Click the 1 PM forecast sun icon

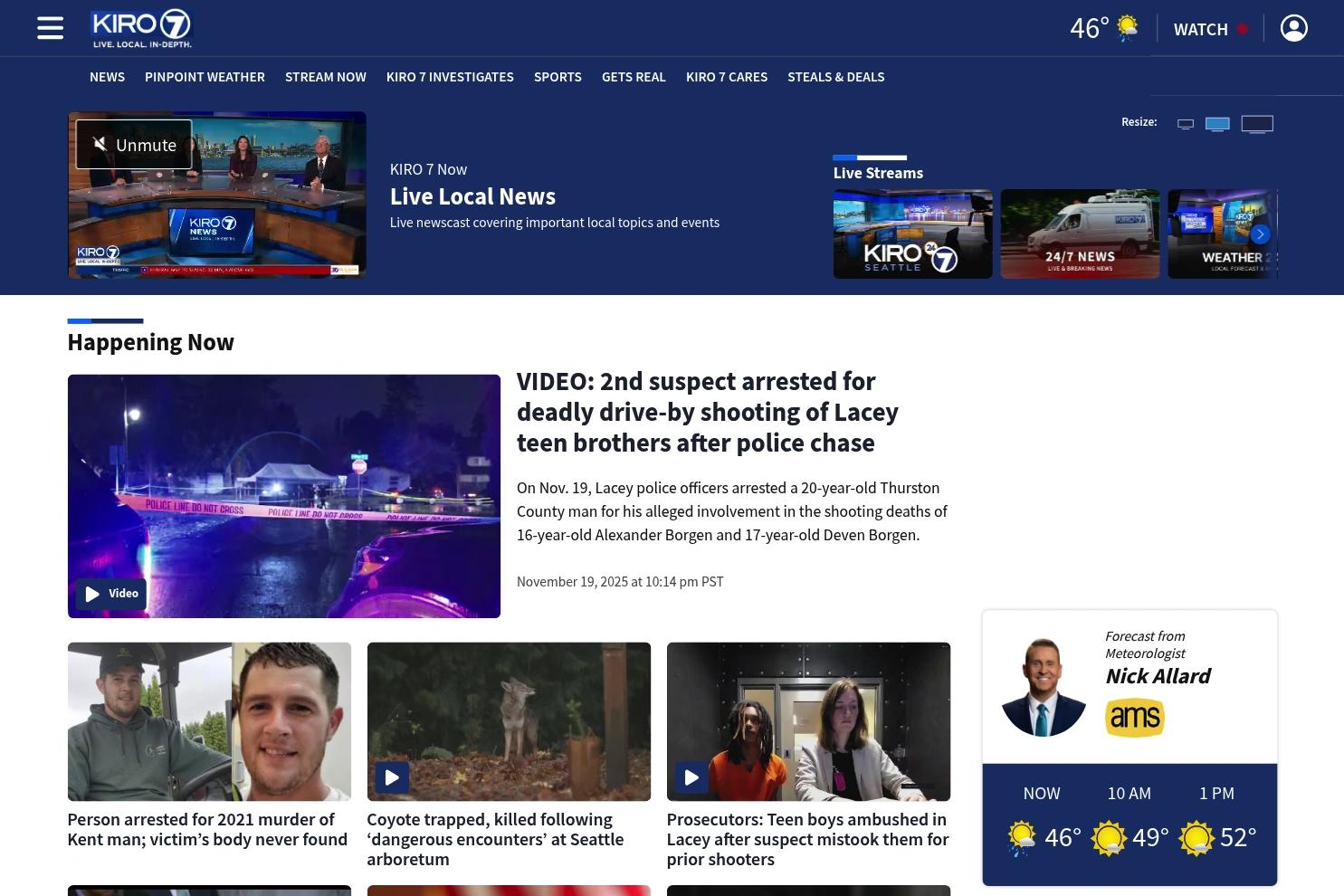[1196, 838]
